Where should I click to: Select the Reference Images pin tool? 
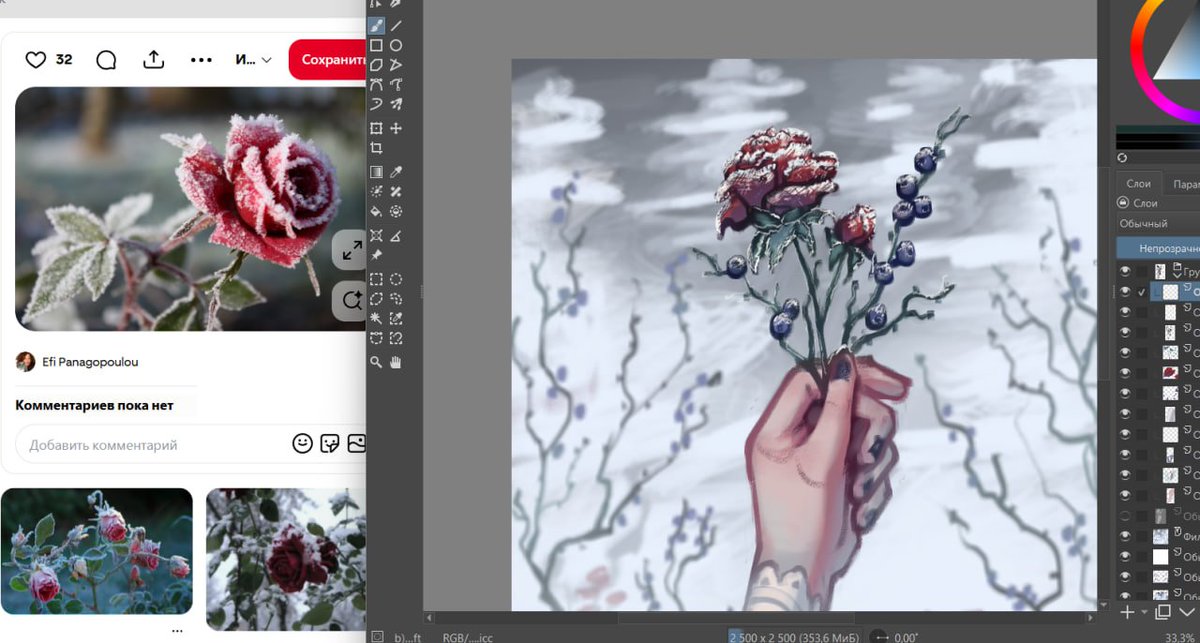pos(376,255)
